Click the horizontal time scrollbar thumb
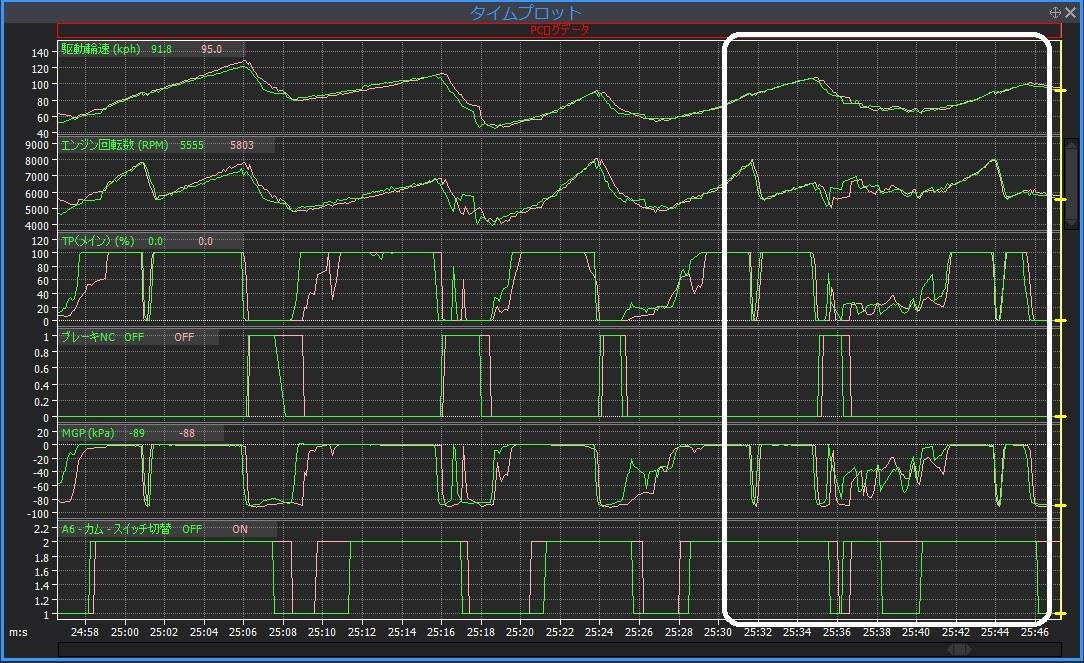 959,650
